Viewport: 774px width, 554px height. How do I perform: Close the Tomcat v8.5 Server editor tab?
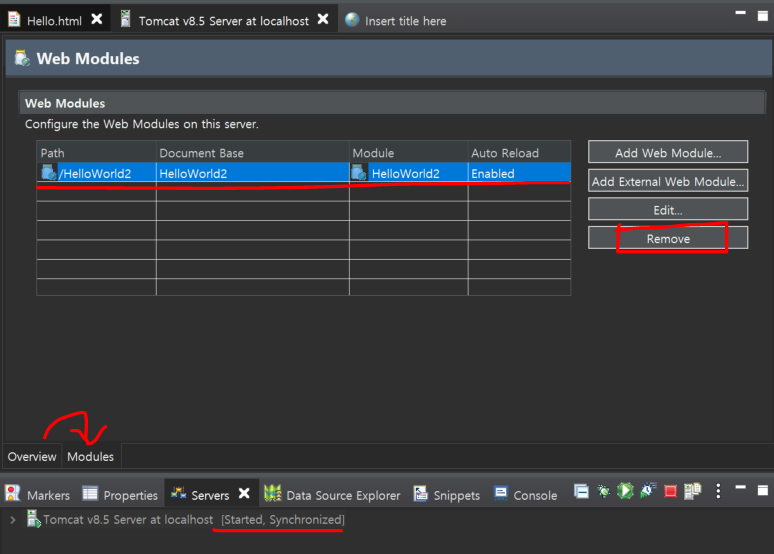[323, 19]
